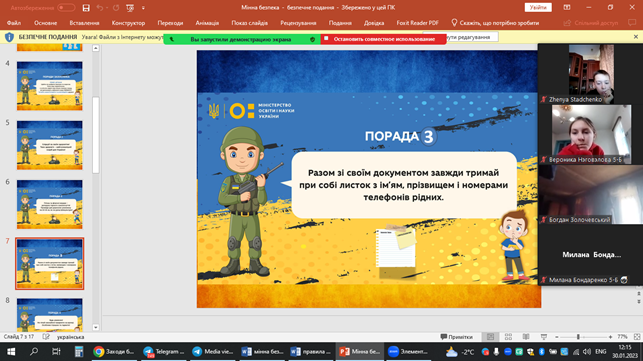Open Telegram from the taskbar
The height and width of the screenshot is (361, 643).
pos(164,352)
